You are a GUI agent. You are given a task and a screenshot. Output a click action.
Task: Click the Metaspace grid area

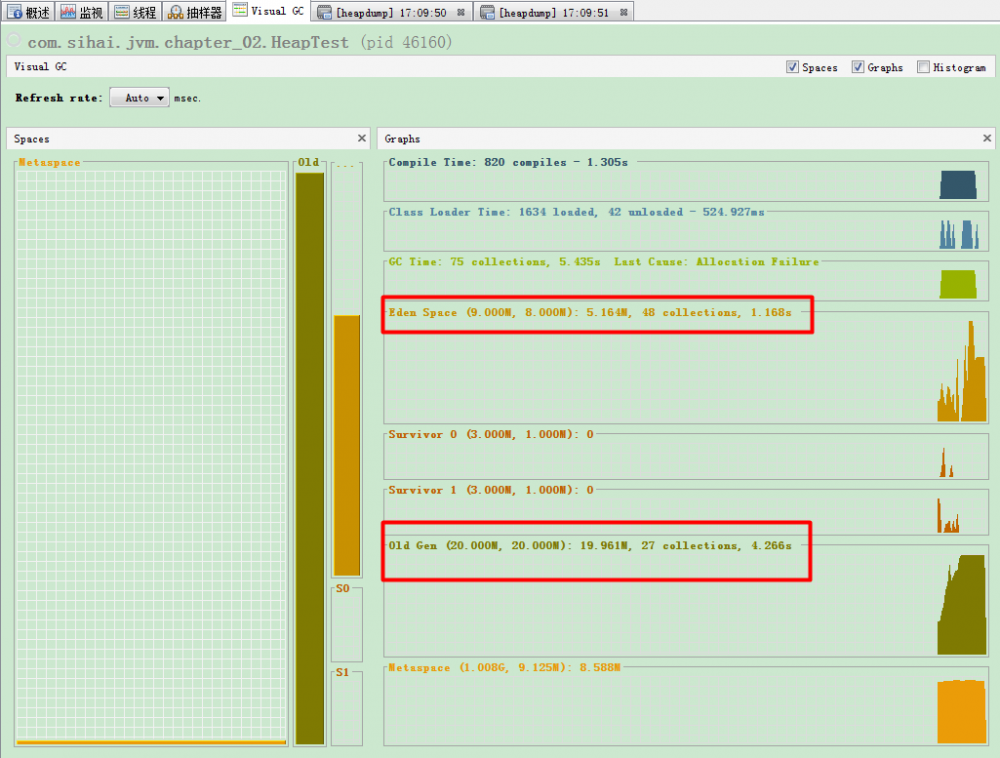151,455
